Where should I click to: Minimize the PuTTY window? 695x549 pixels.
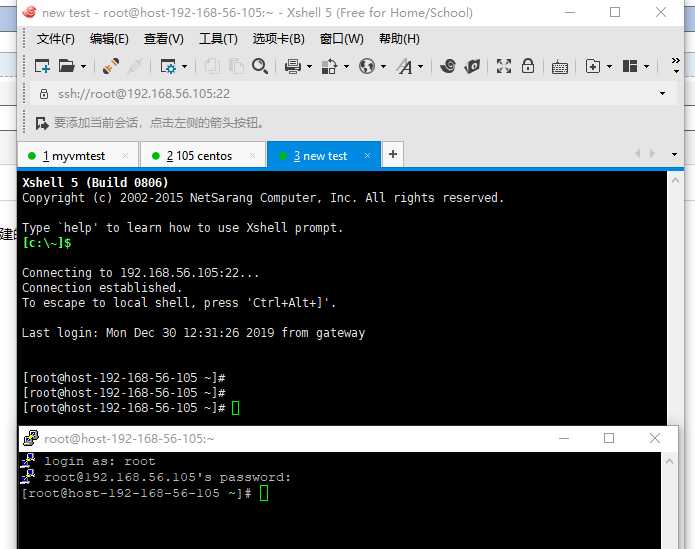click(x=564, y=438)
